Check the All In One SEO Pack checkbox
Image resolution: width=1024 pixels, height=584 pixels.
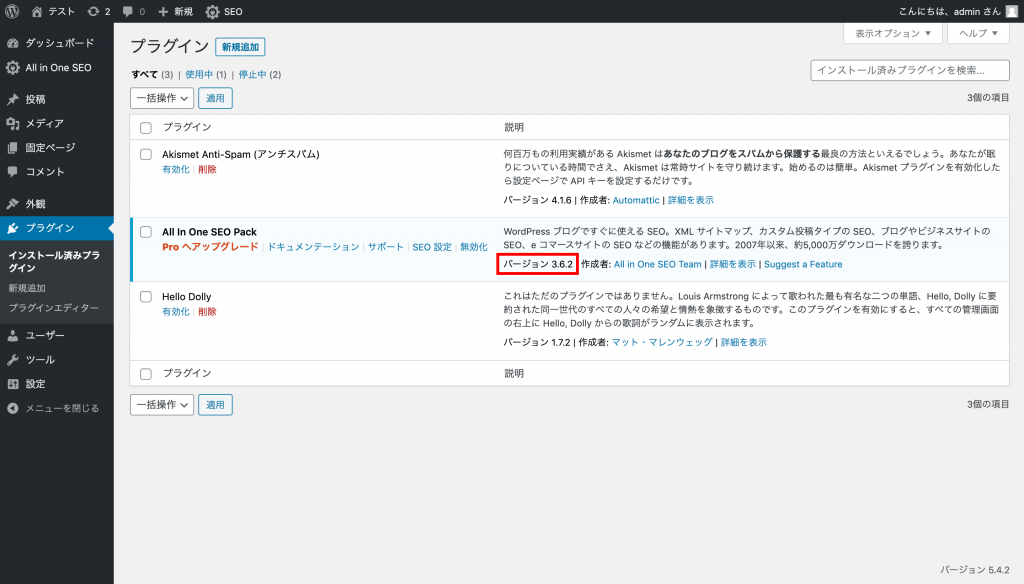click(146, 232)
